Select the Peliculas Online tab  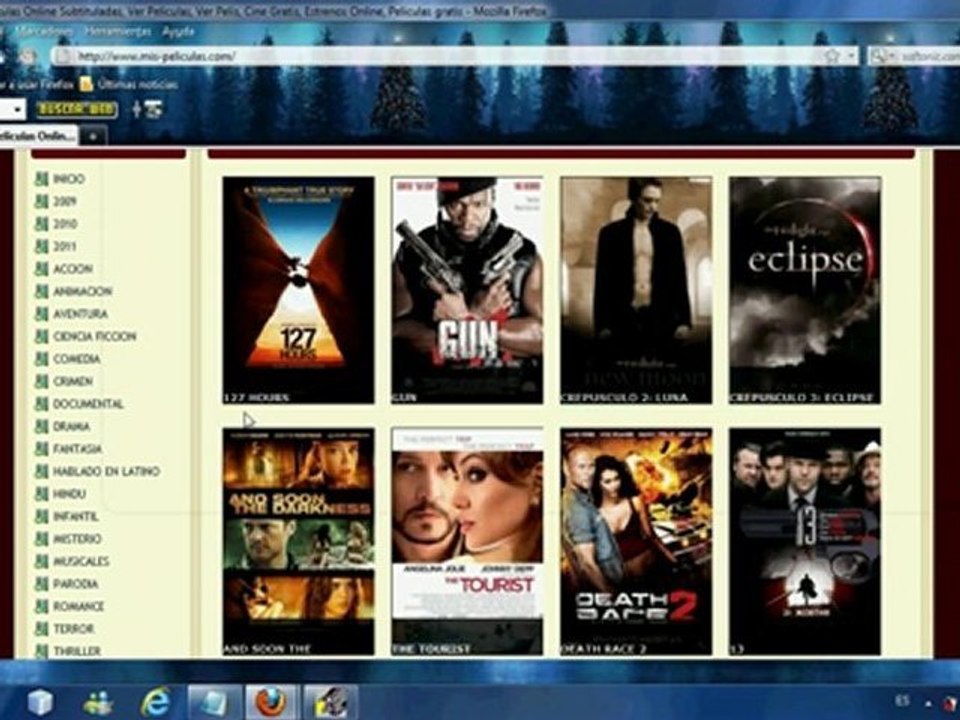click(x=38, y=136)
